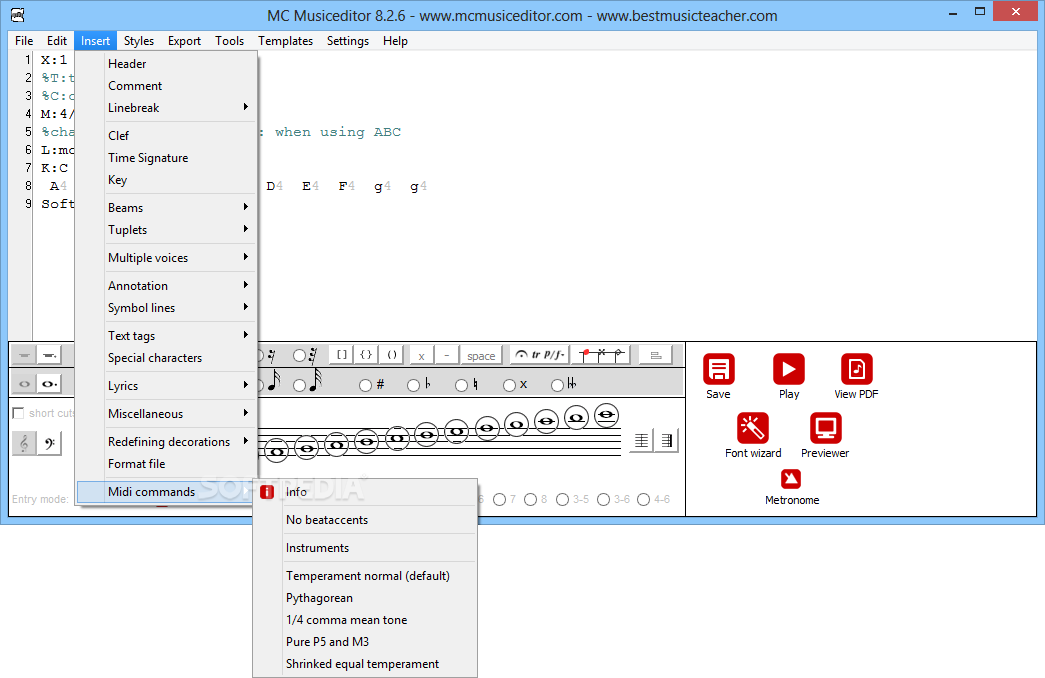Click the dotted whole rest button
The height and width of the screenshot is (678, 1045).
tap(49, 355)
